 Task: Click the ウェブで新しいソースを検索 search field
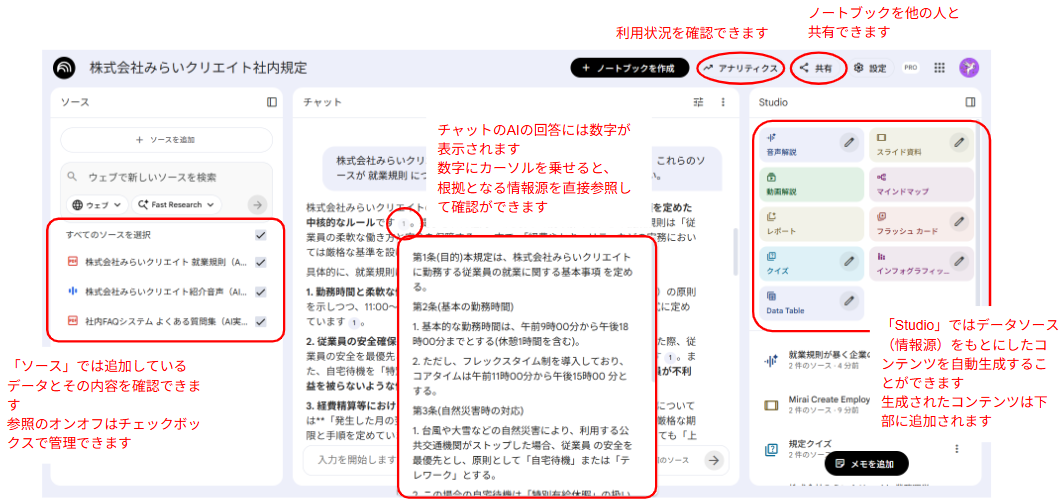(165, 177)
